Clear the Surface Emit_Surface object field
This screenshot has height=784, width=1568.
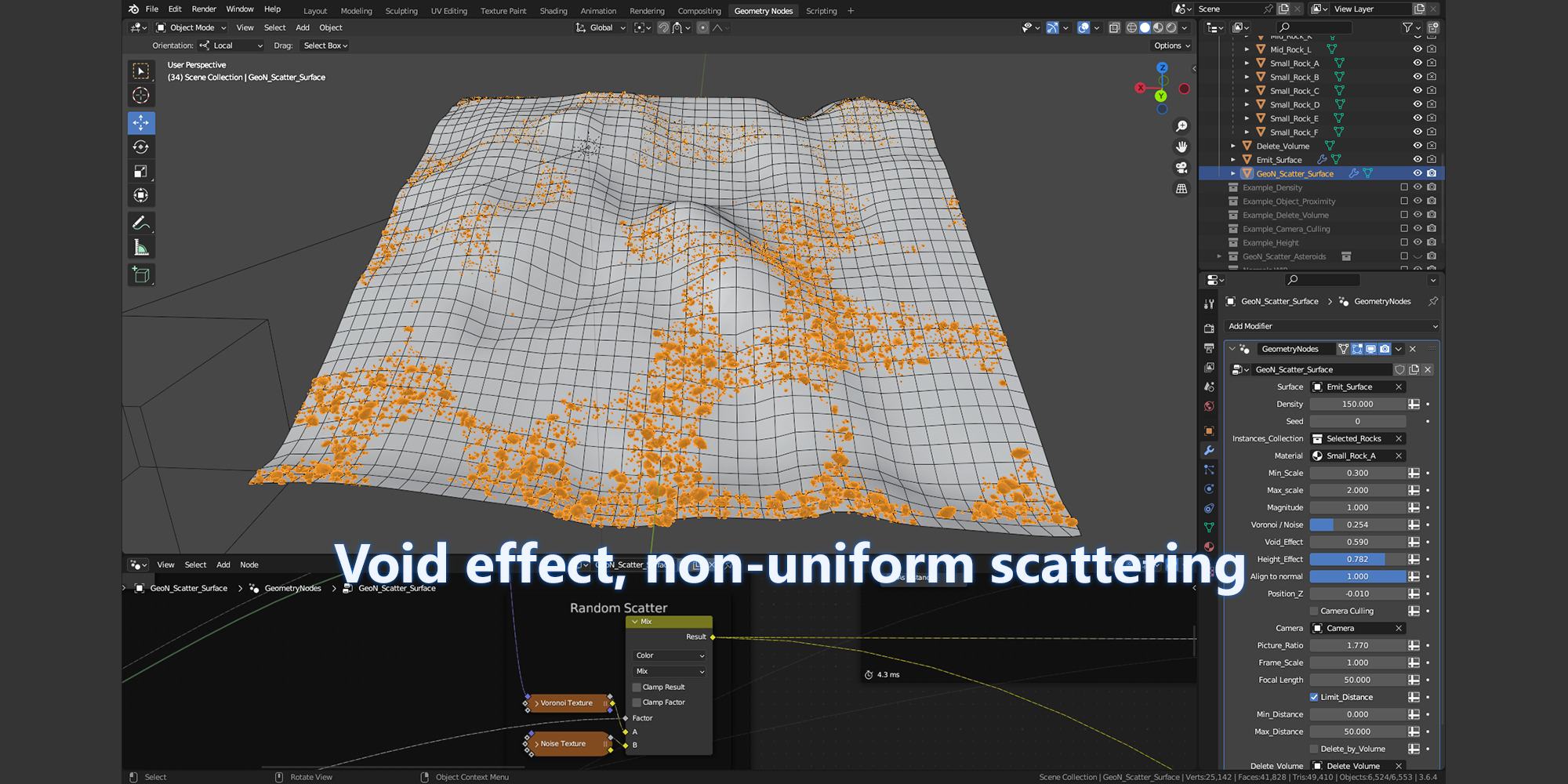pyautogui.click(x=1399, y=387)
